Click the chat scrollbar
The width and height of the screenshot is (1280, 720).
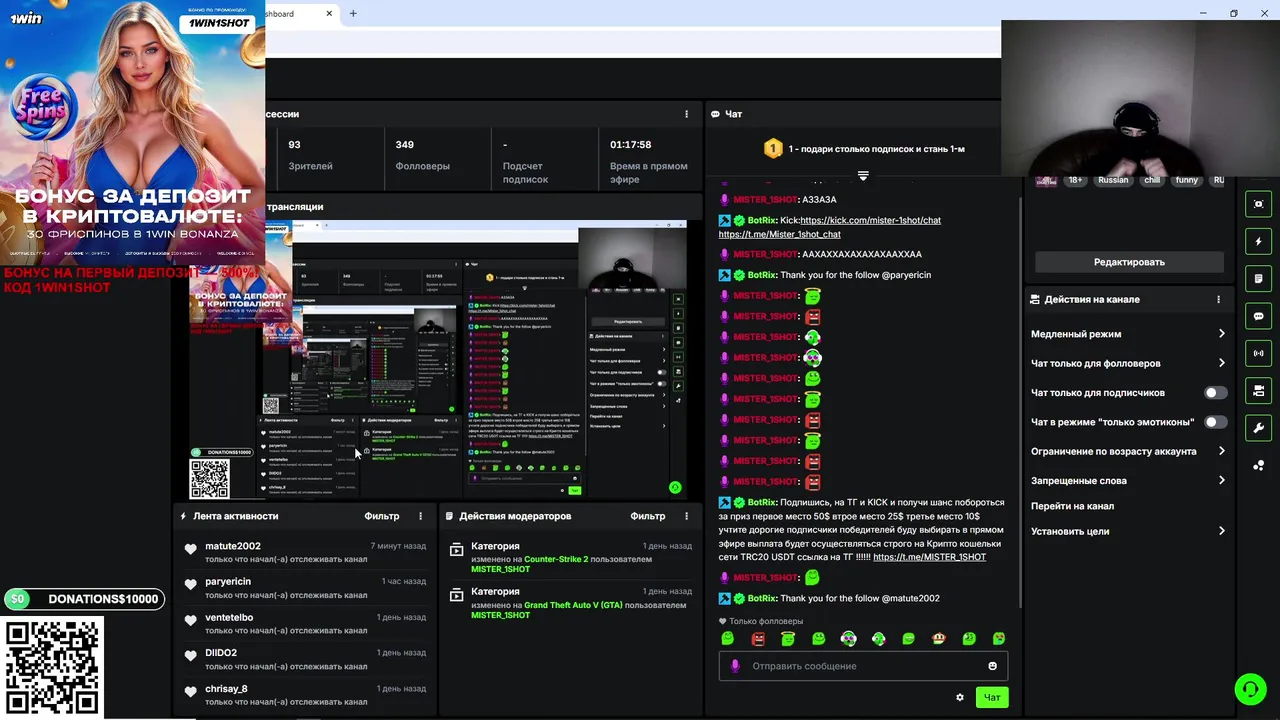(1020, 400)
